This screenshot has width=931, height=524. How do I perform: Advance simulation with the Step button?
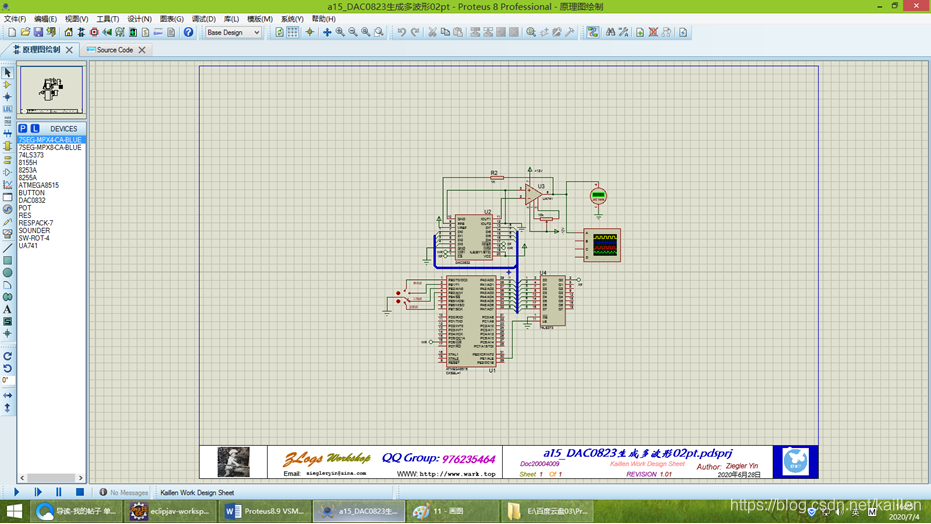click(x=37, y=492)
